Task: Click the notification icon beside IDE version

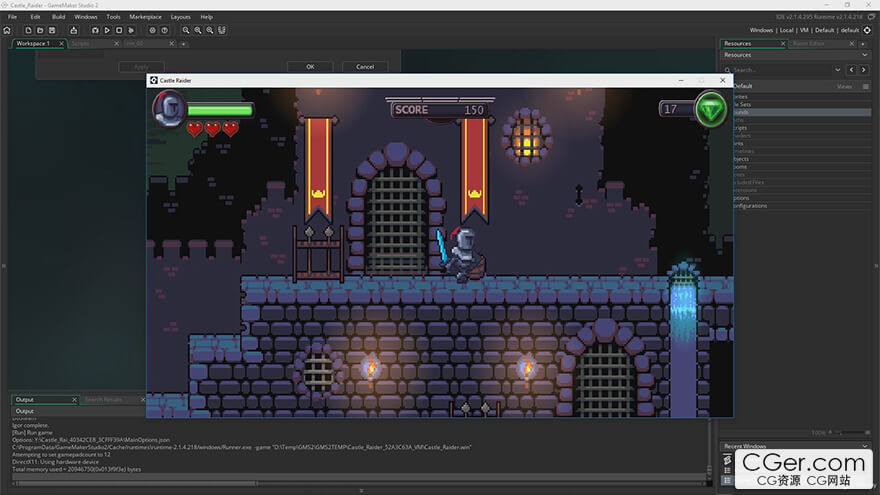Action: click(x=871, y=17)
